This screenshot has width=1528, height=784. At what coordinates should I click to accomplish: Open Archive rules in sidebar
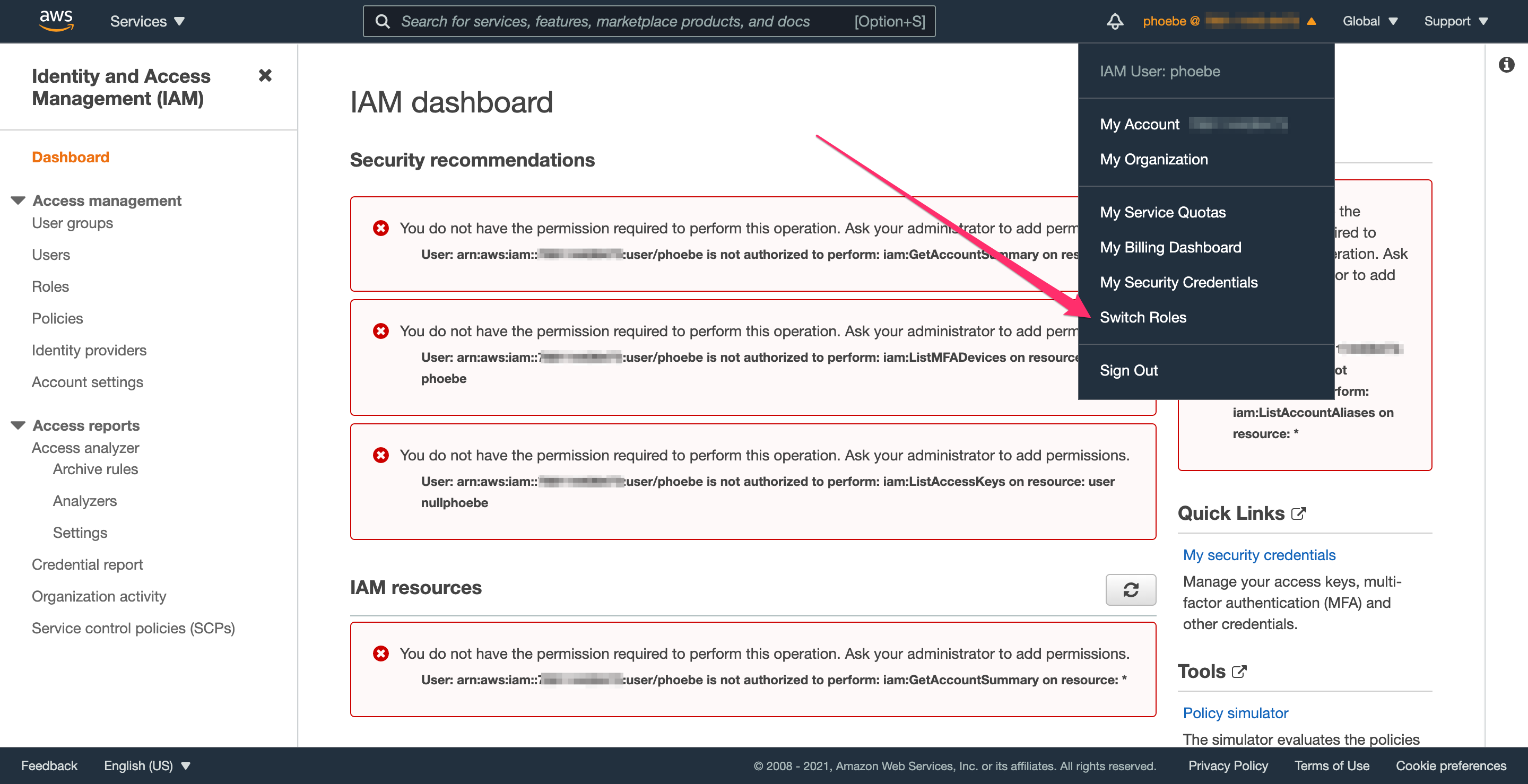(x=95, y=469)
